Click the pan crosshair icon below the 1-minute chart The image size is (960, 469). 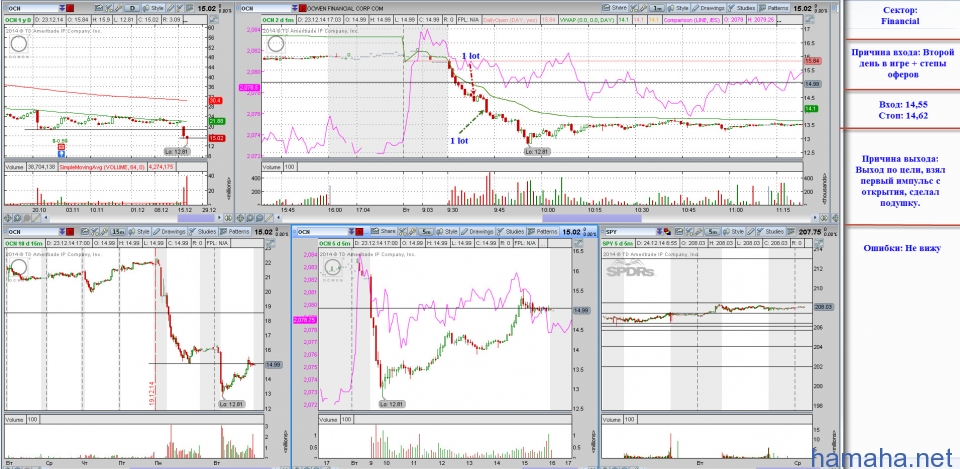click(x=241, y=218)
